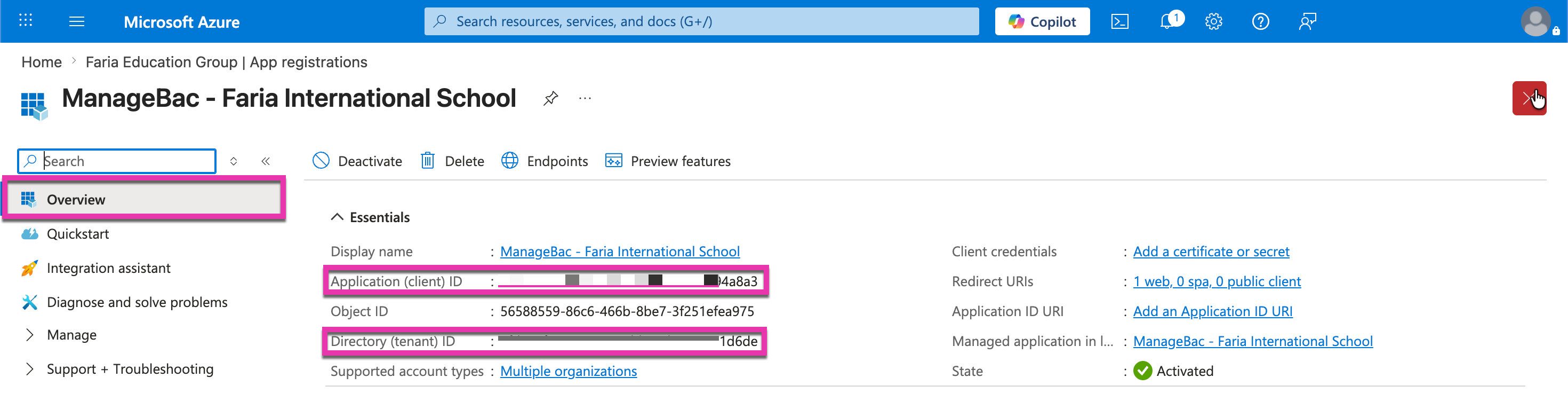
Task: Open the hamburger portal menu
Action: 77,22
